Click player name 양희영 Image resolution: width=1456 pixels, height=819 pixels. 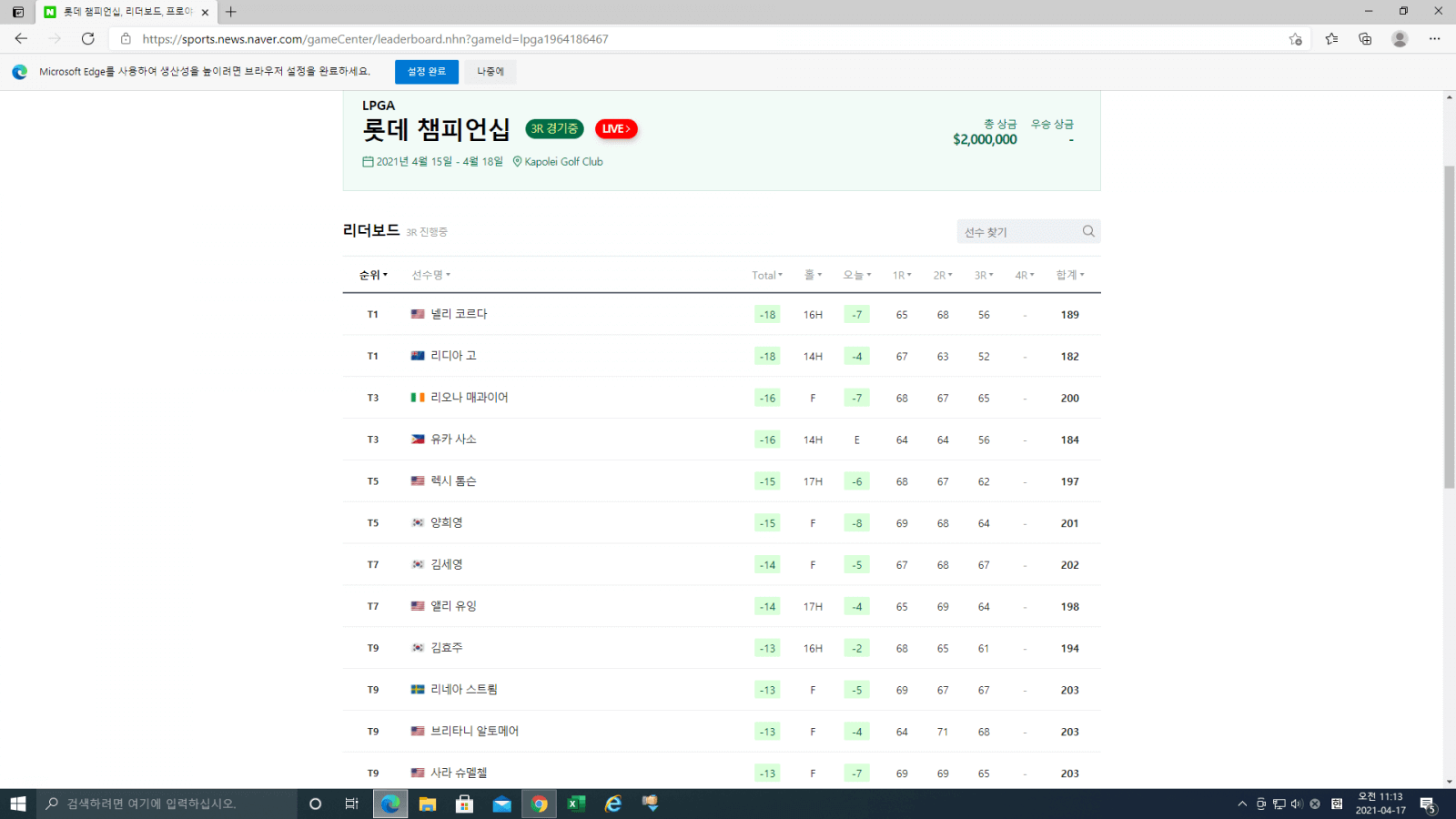coord(447,522)
